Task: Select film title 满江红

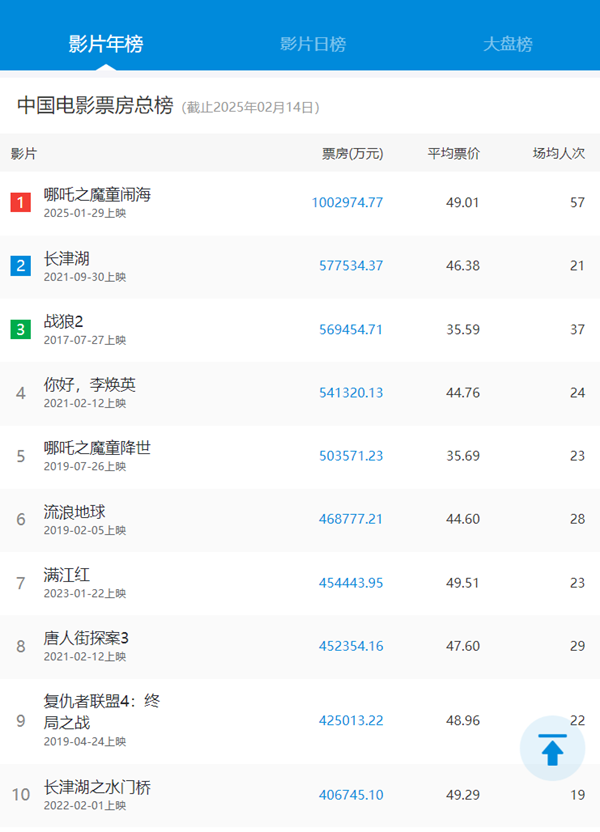Action: click(66, 575)
